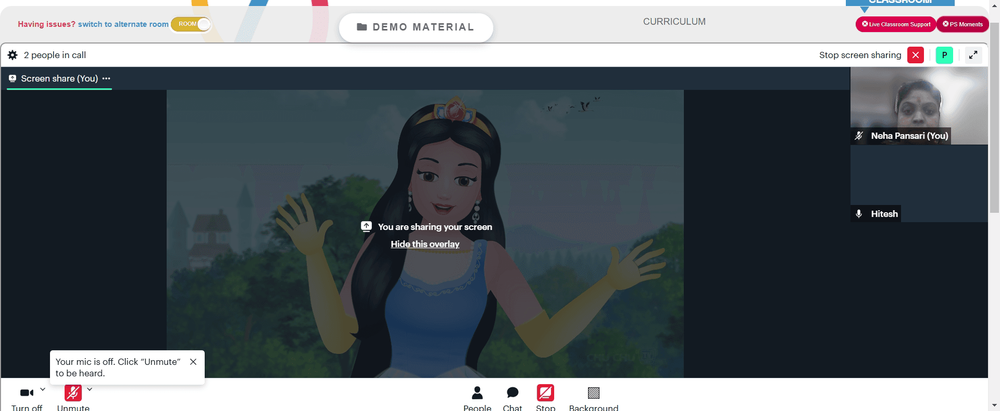This screenshot has height=411, width=1000.
Task: Click the green P participant avatar
Action: point(944,56)
